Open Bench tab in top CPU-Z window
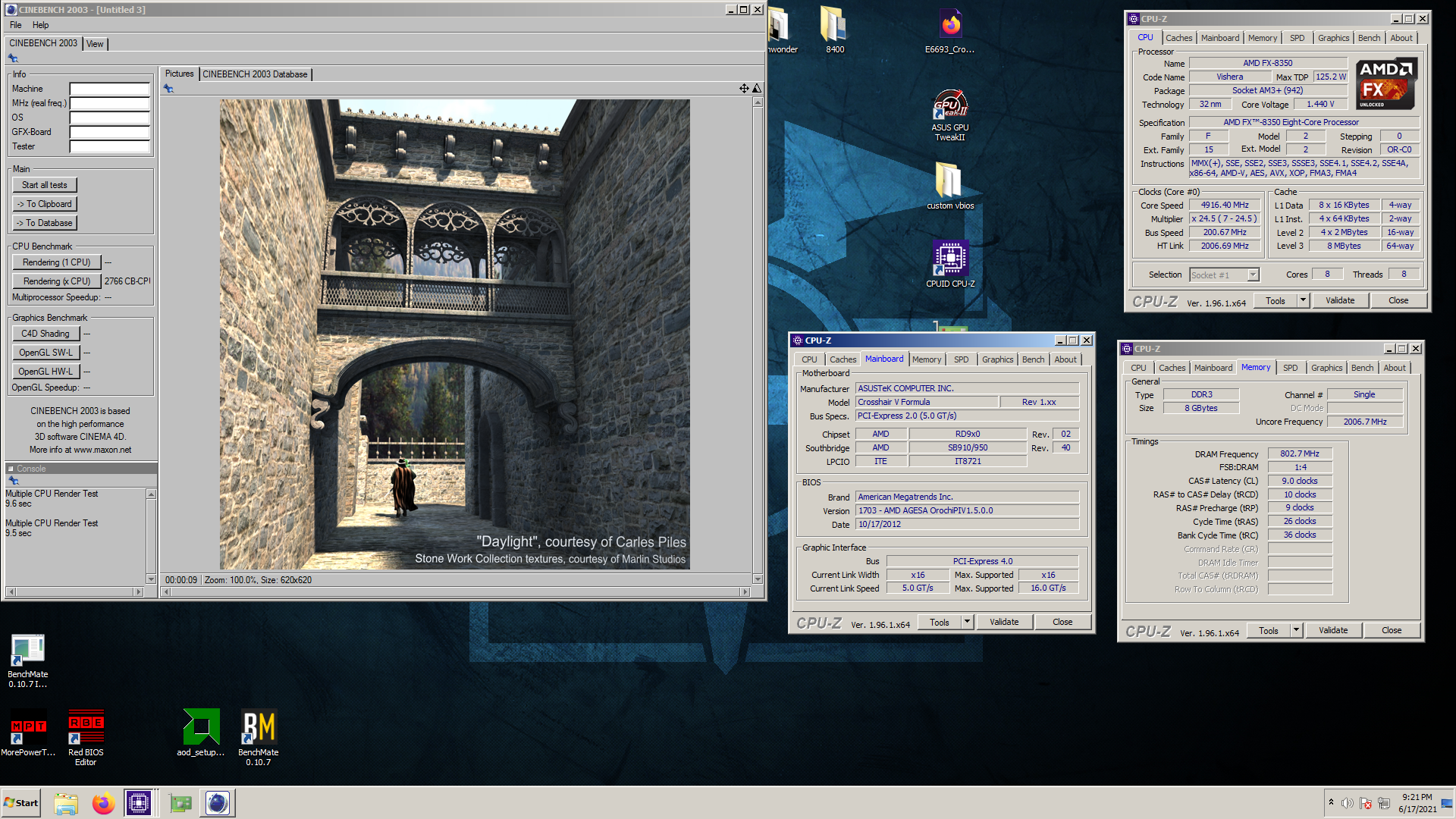Viewport: 1456px width, 819px height. 1369,38
